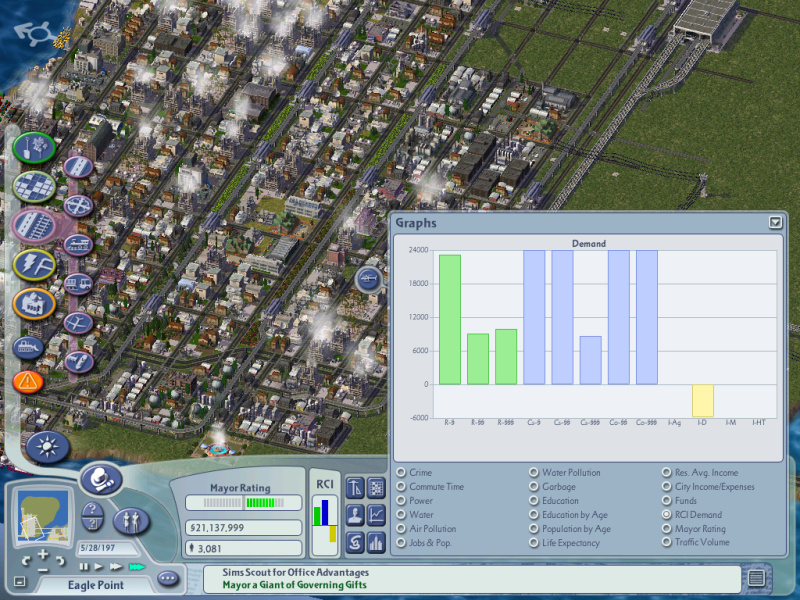Viewport: 800px width, 600px height.
Task: Select the Population by Age radio button
Action: (x=534, y=529)
